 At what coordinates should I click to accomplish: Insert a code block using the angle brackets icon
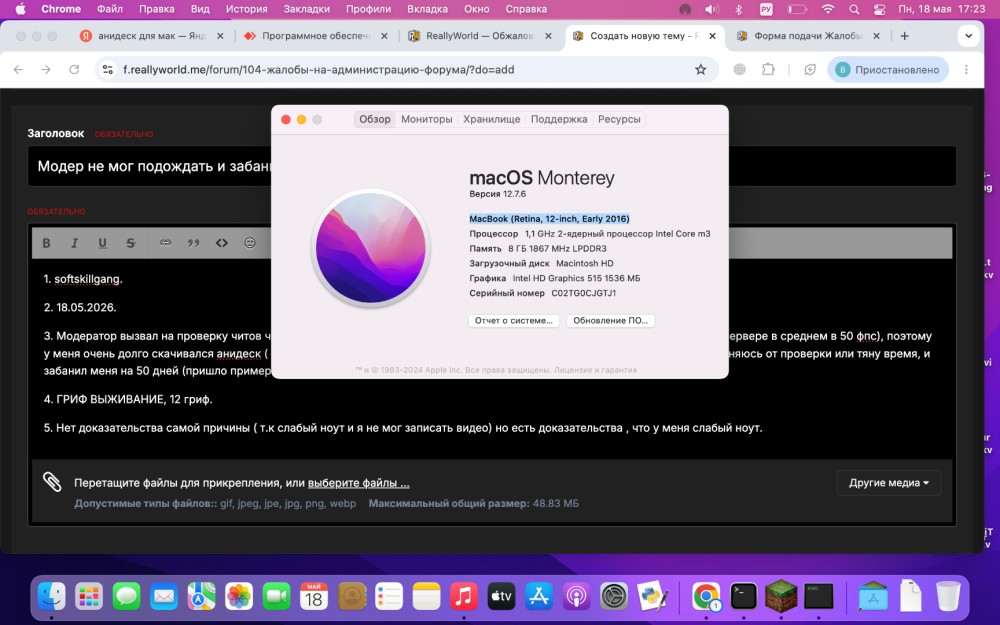[221, 243]
